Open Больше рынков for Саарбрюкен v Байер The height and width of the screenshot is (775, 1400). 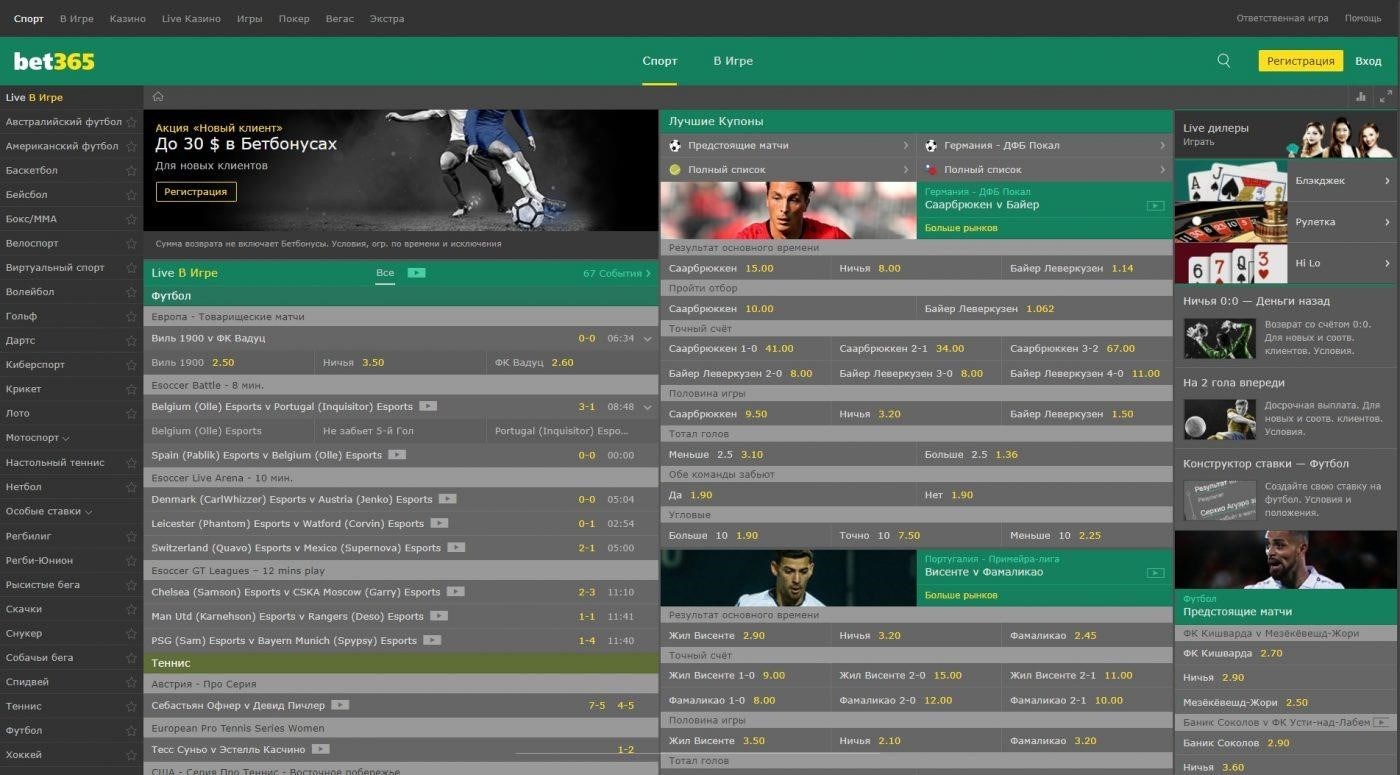(961, 228)
